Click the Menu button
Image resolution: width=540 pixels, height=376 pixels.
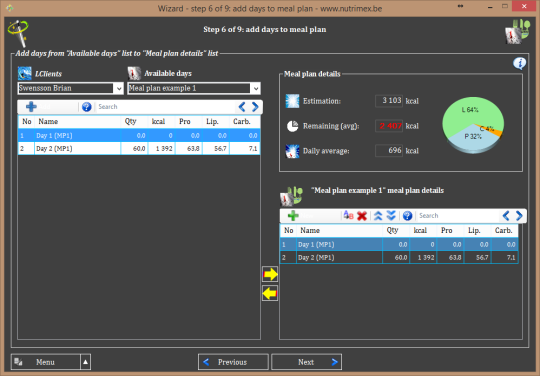click(45, 362)
